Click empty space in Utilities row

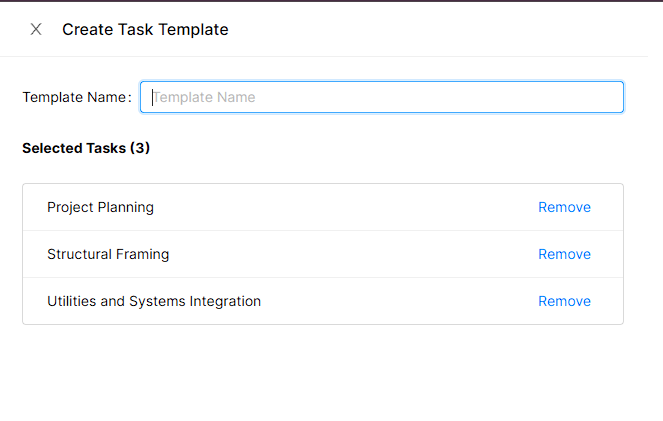point(400,301)
